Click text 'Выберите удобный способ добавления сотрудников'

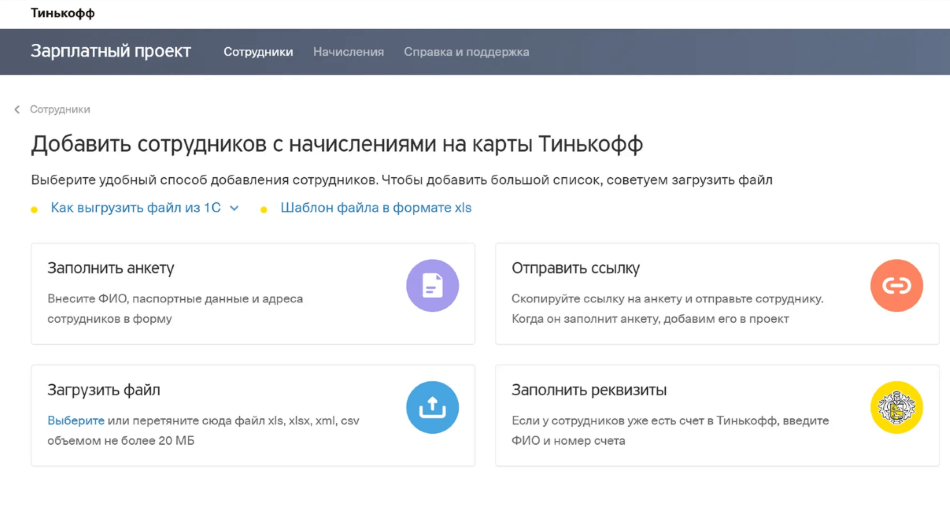[x=203, y=180]
